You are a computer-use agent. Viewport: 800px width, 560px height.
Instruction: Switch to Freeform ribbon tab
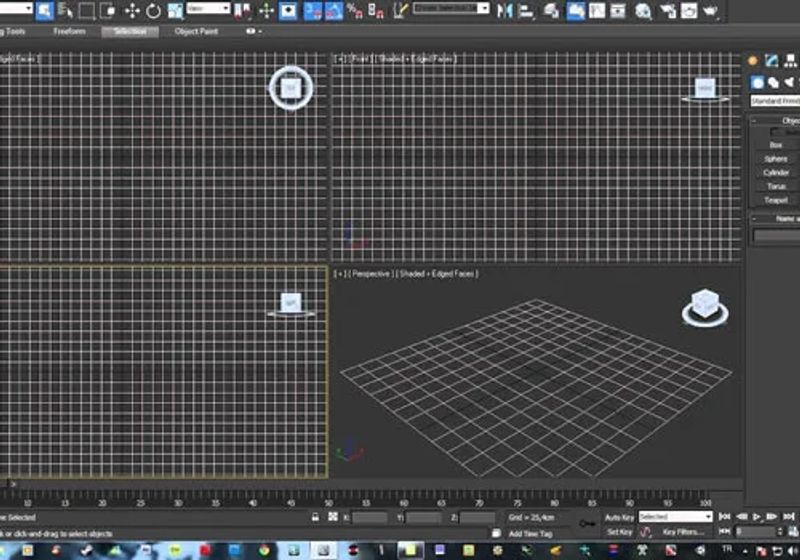point(69,32)
